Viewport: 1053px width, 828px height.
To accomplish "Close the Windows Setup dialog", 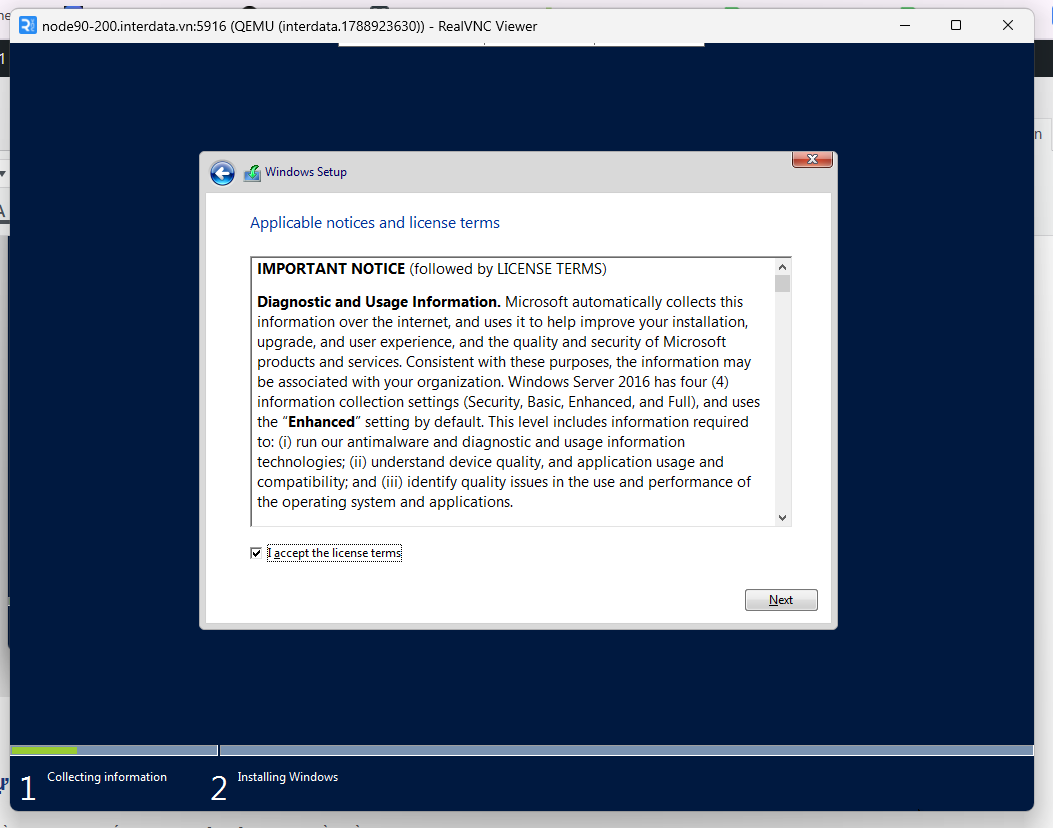I will (x=812, y=159).
